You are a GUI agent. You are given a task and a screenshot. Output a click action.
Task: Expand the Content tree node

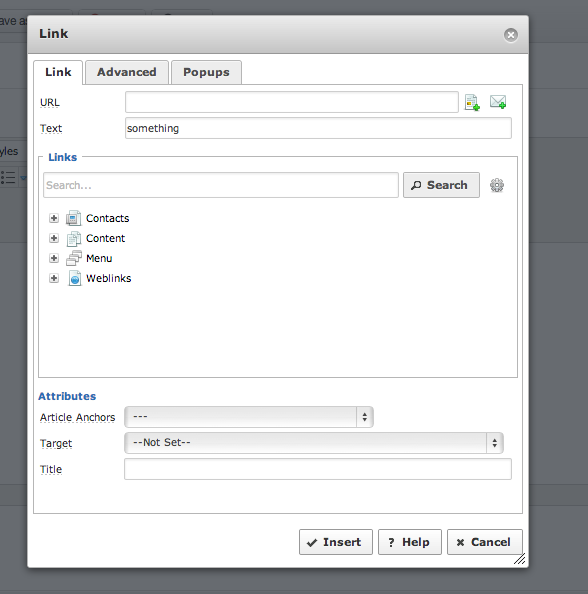click(x=54, y=238)
